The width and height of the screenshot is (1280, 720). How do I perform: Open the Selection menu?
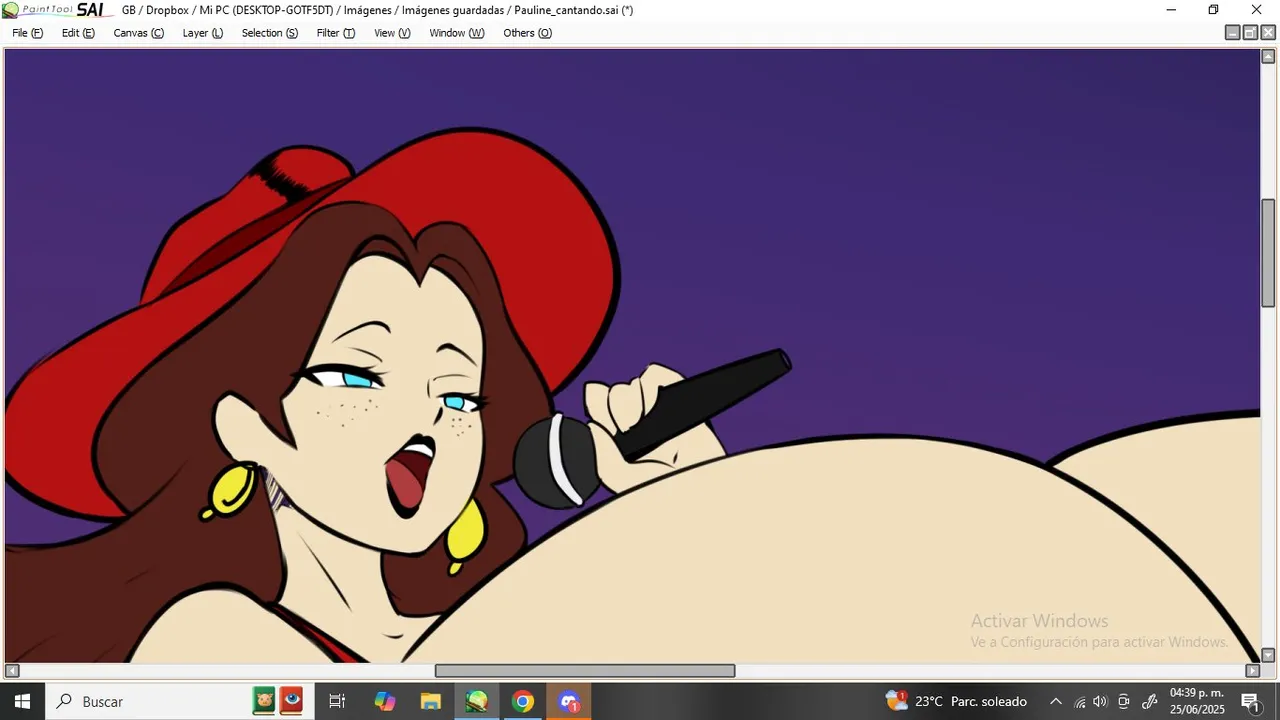(269, 33)
